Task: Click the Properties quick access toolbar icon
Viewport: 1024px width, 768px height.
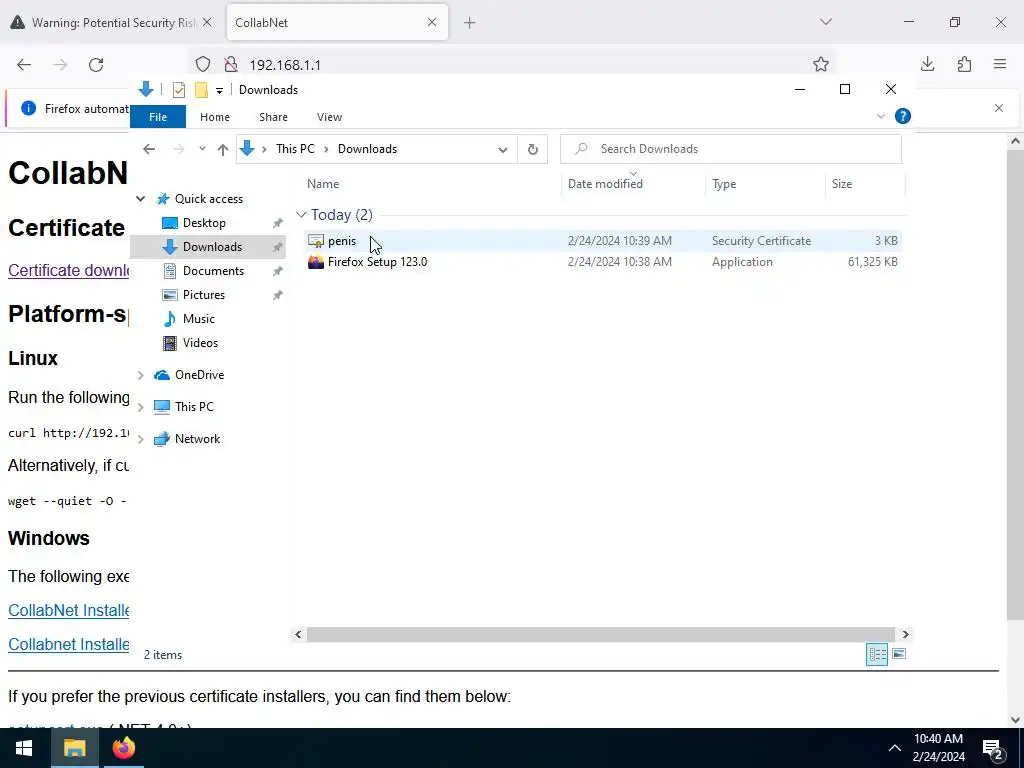Action: pos(178,90)
